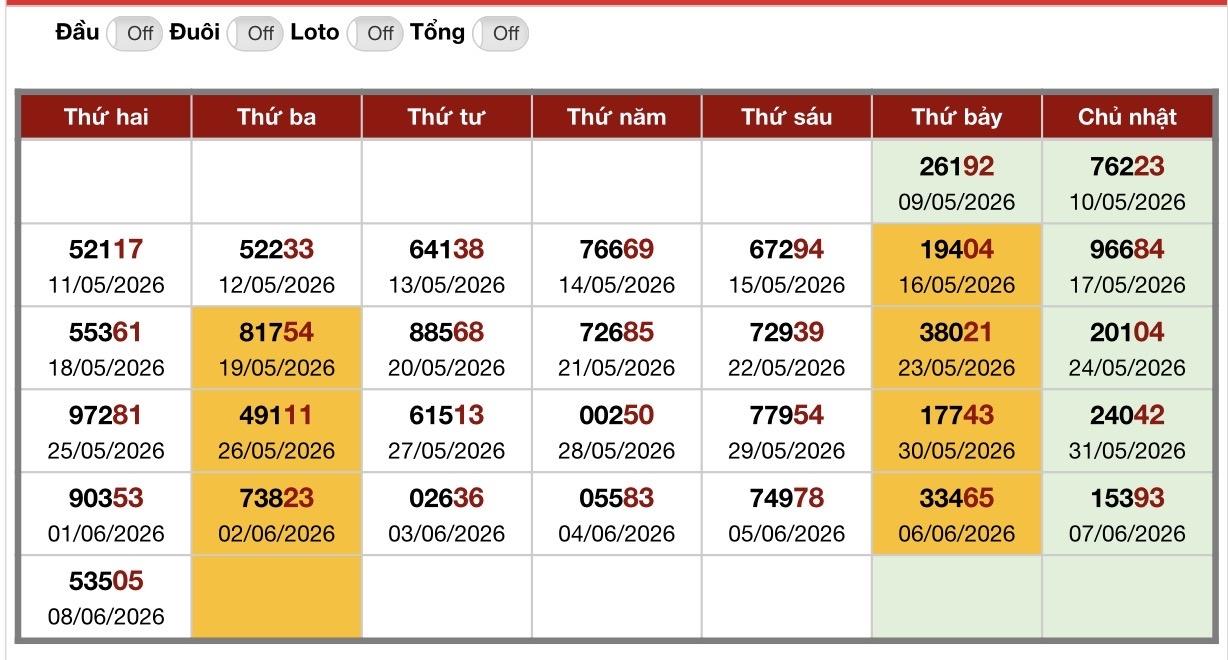This screenshot has height=660, width=1228.
Task: Select result 15393 on 07/06/2026
Action: [x=1127, y=514]
